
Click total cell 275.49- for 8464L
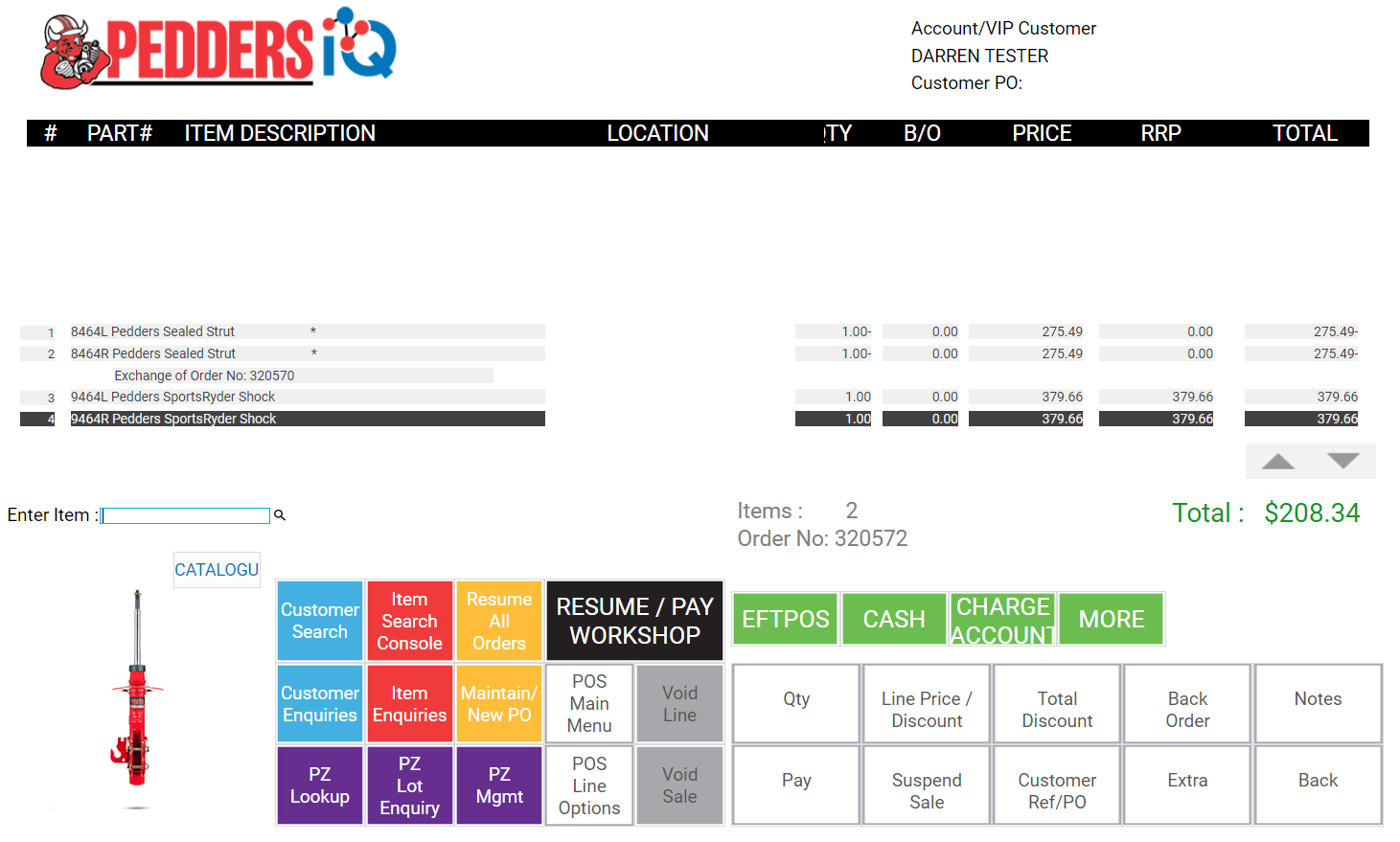point(1301,331)
